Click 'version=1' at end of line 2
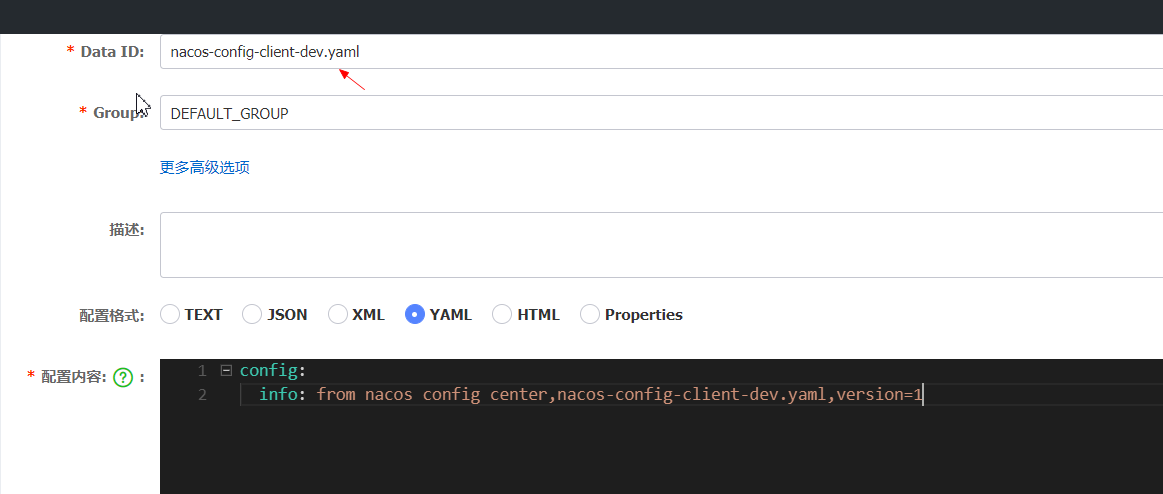 (879, 395)
